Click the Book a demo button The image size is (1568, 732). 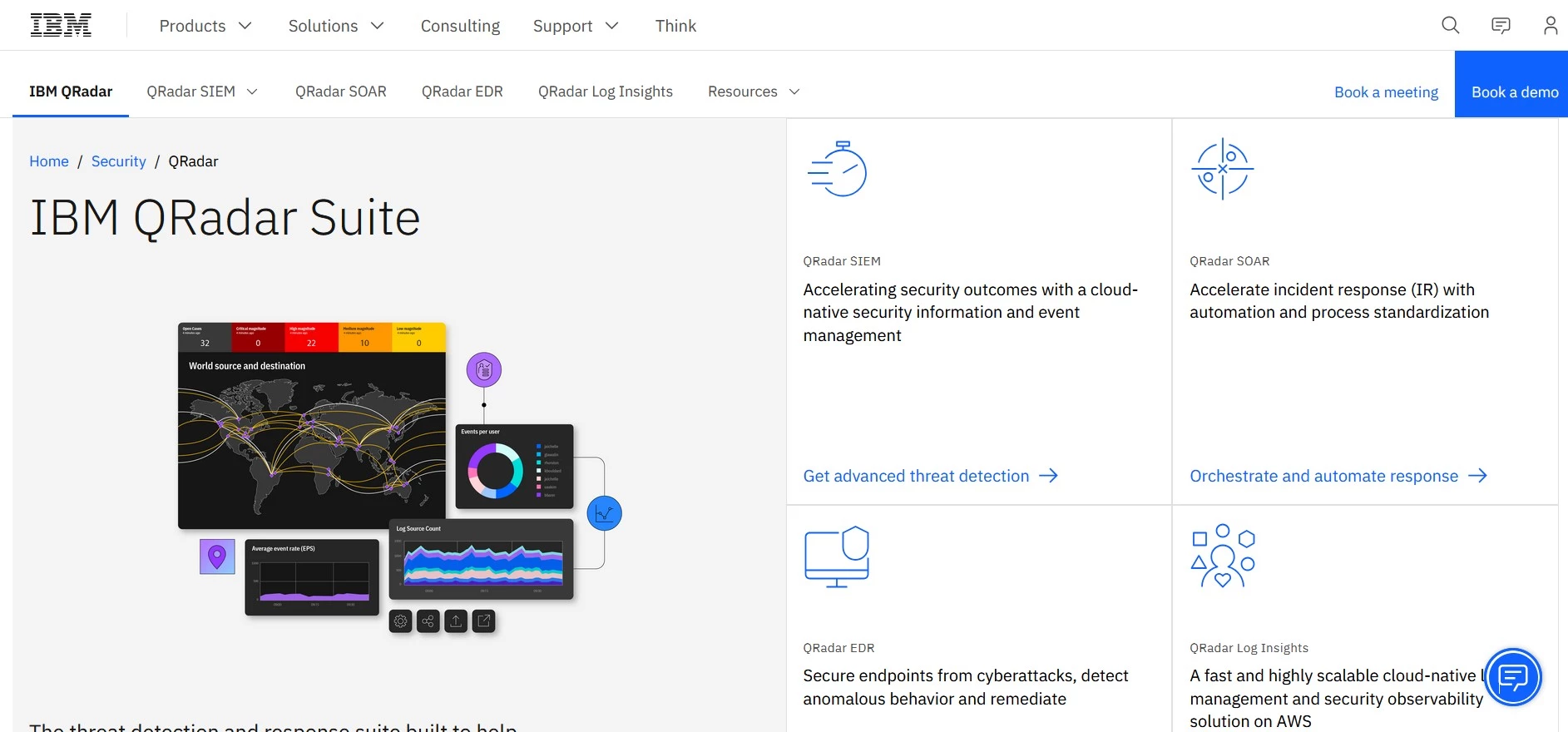[x=1511, y=84]
